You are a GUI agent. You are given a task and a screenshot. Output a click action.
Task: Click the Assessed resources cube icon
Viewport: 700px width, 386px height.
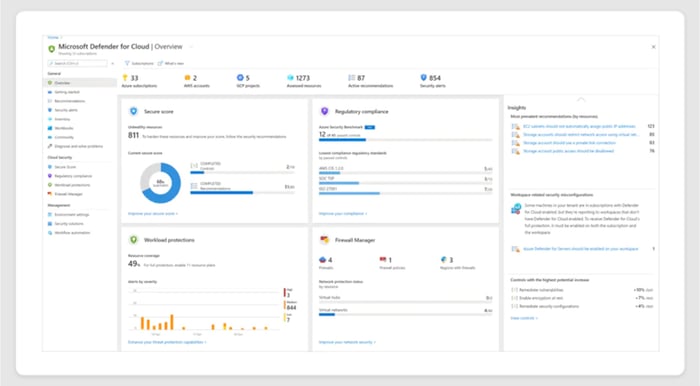[291, 78]
